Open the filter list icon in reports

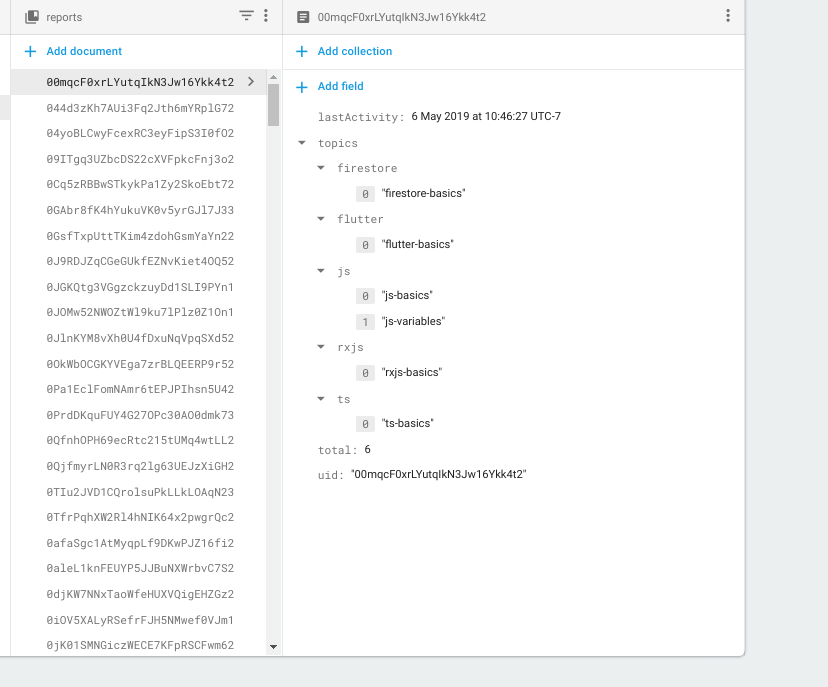(x=246, y=16)
